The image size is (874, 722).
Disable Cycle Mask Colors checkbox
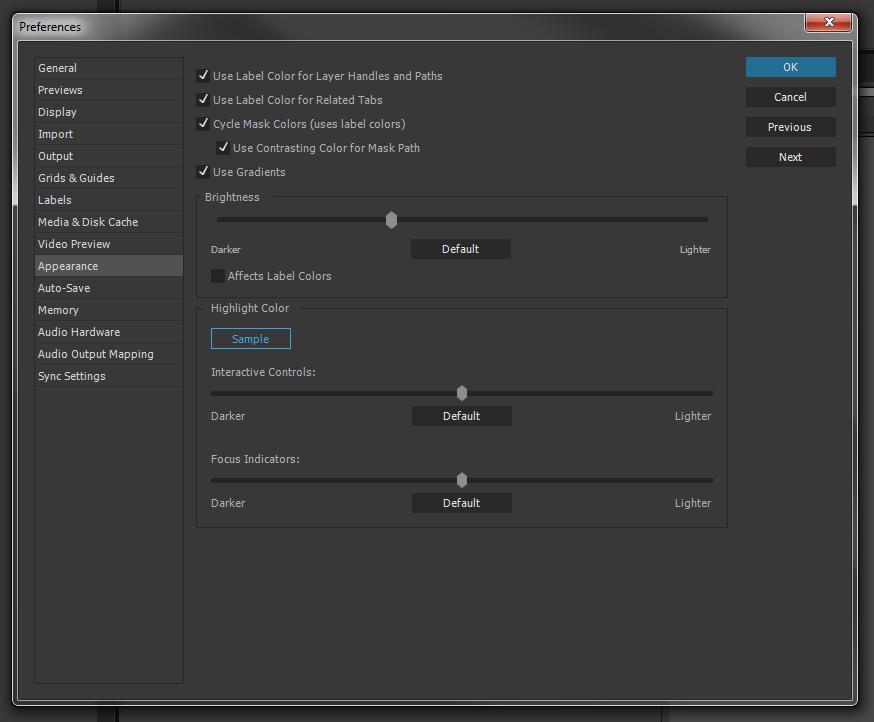(203, 123)
